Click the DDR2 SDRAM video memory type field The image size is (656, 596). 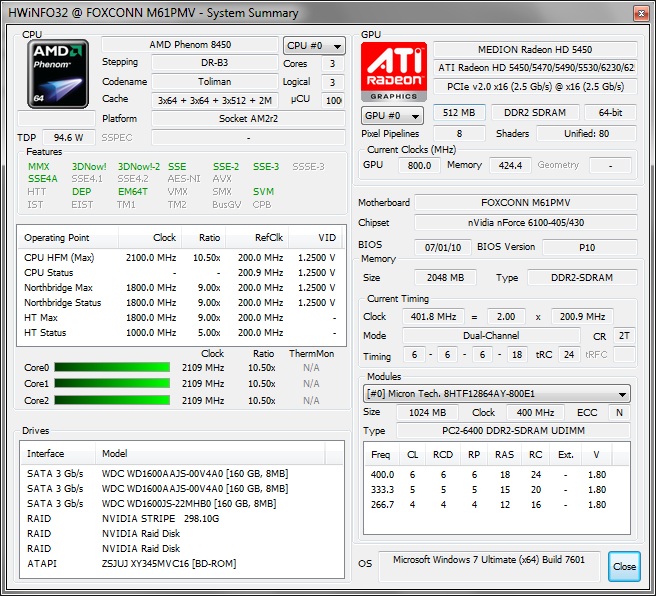pos(535,113)
